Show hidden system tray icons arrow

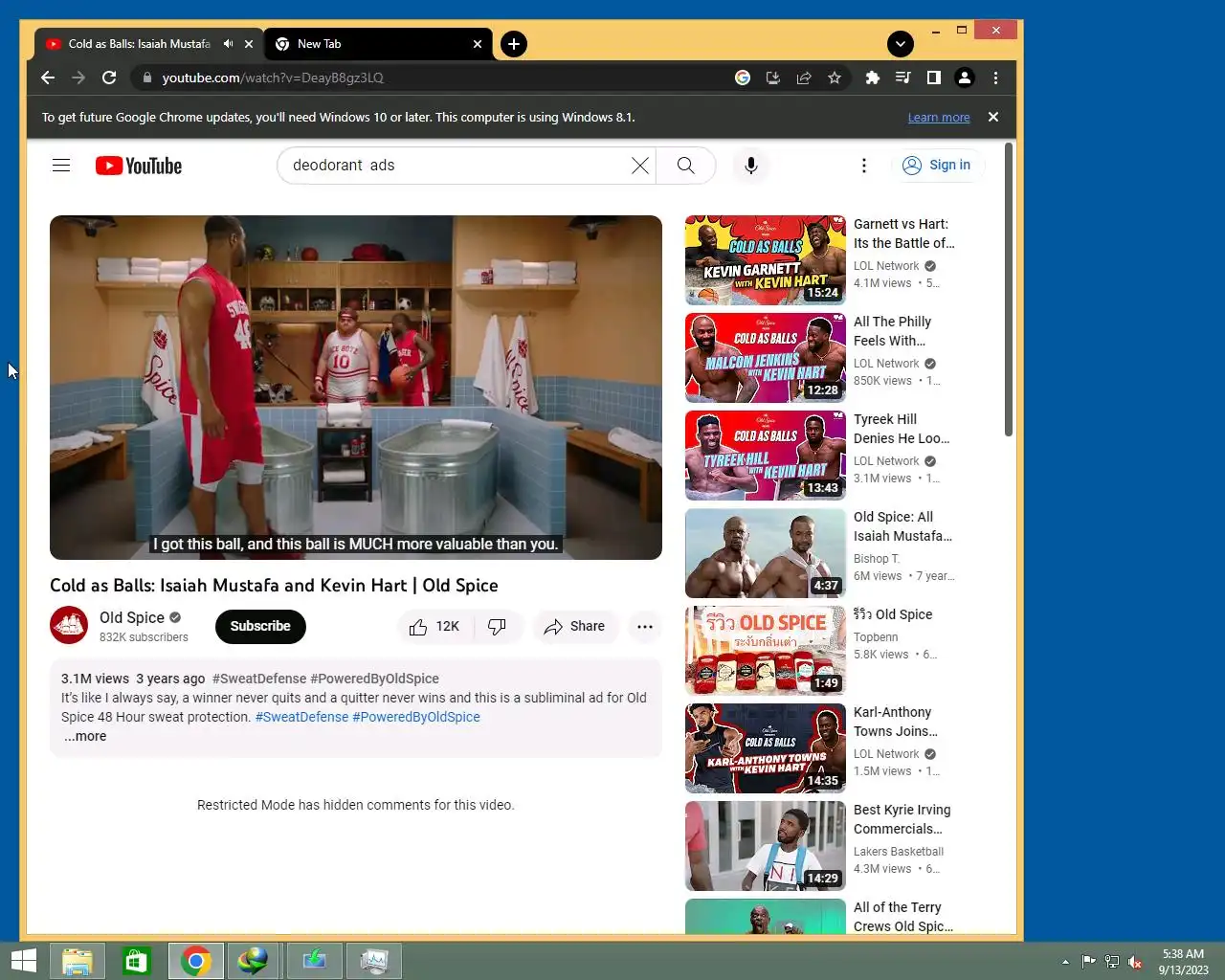point(1065,962)
